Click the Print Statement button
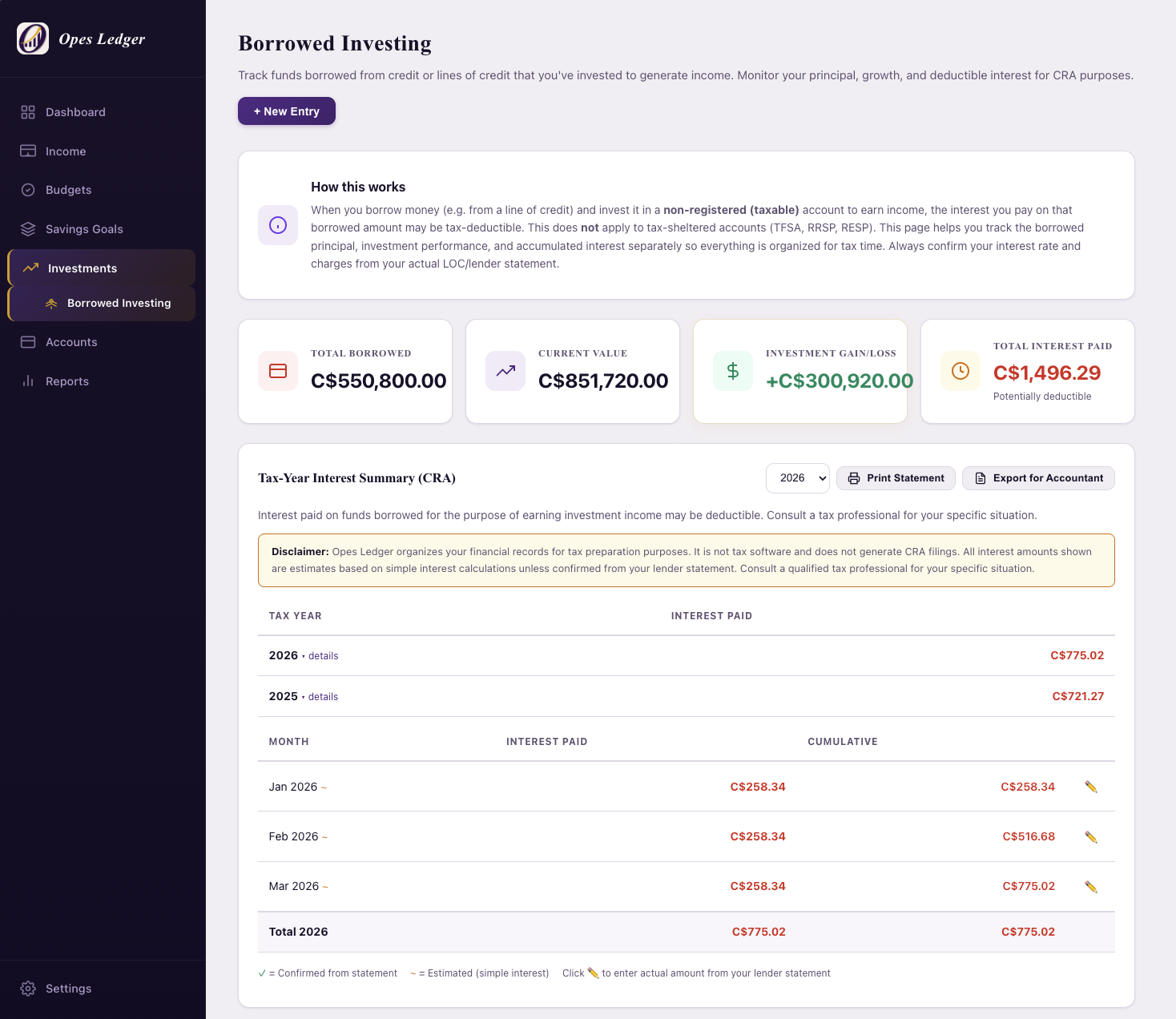The width and height of the screenshot is (1176, 1019). (x=896, y=478)
